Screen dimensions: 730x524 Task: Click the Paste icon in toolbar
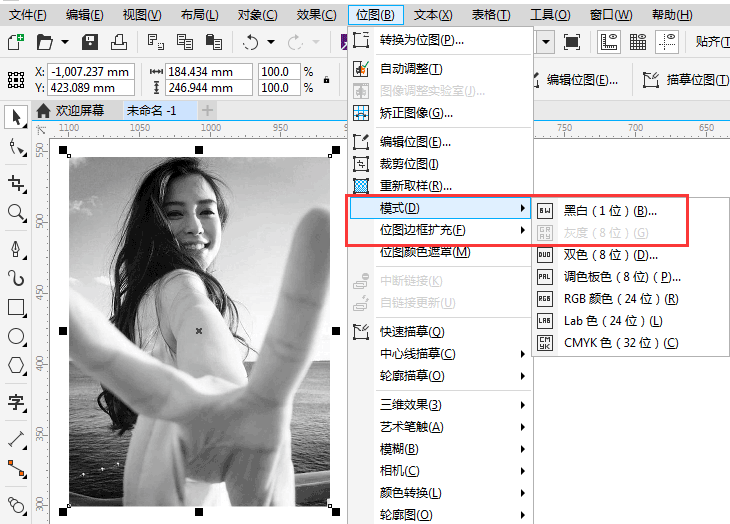coord(214,42)
